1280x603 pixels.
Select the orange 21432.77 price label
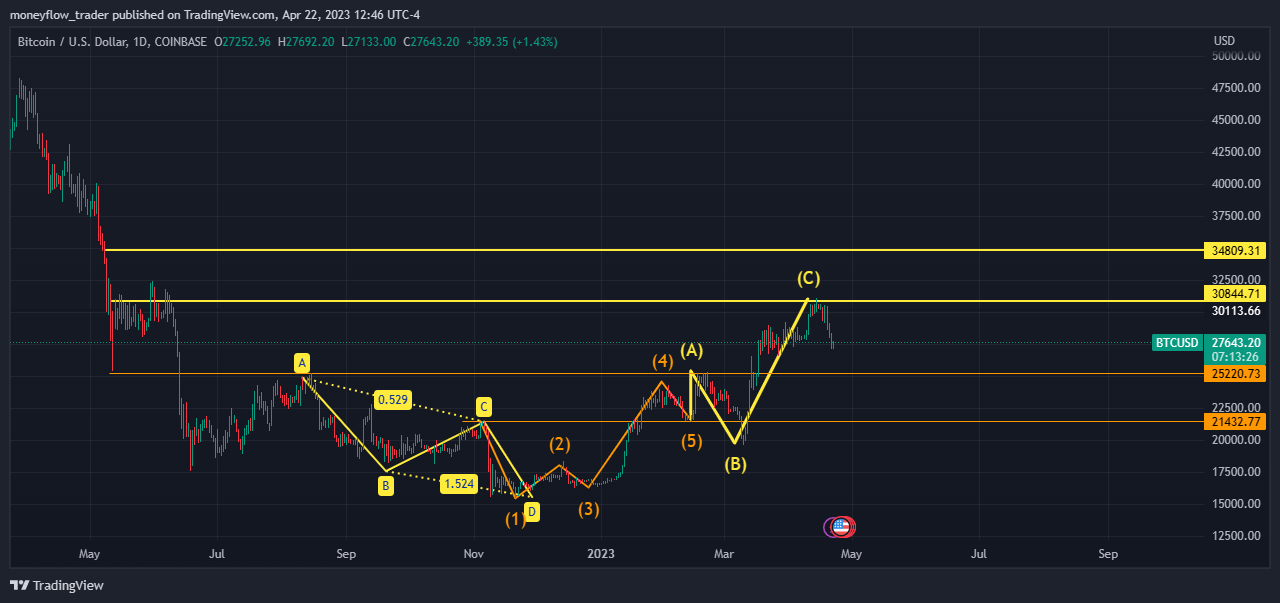pos(1237,422)
